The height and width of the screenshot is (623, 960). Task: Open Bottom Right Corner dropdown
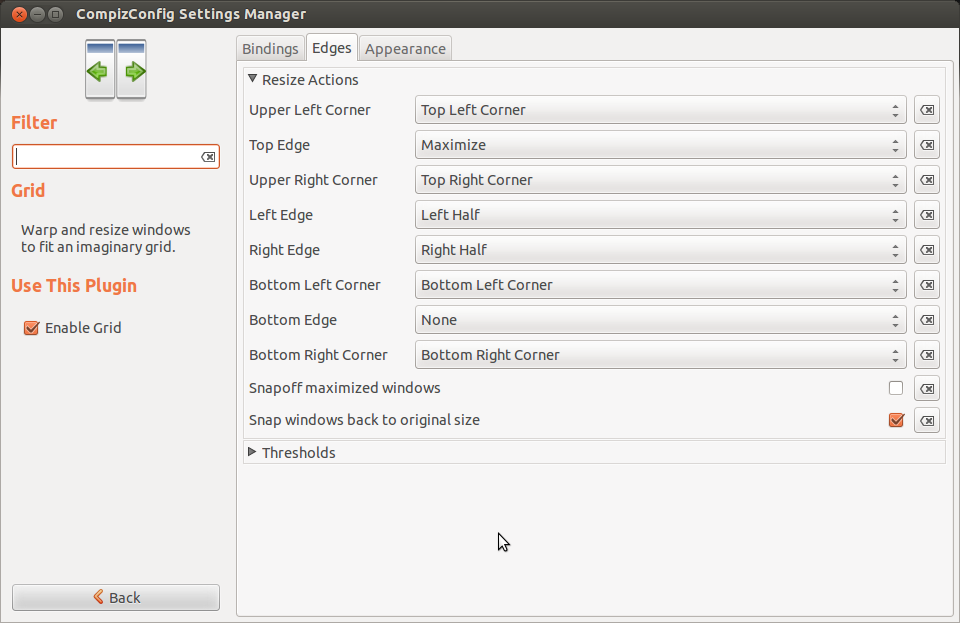pos(661,355)
